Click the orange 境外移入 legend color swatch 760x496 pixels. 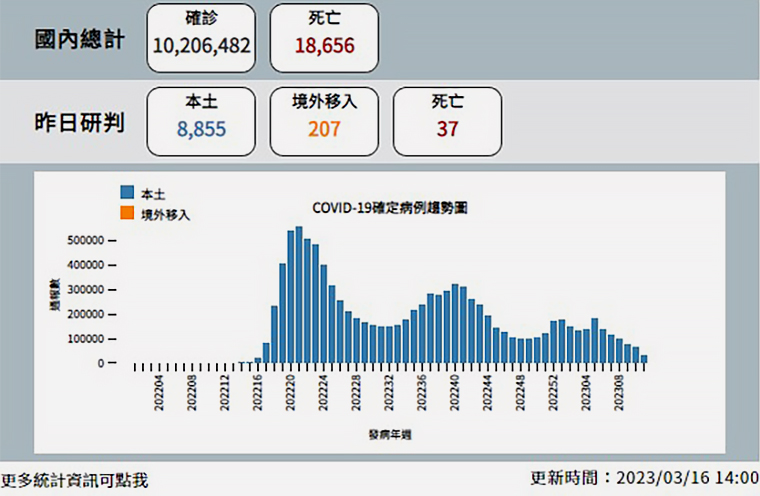(127, 213)
